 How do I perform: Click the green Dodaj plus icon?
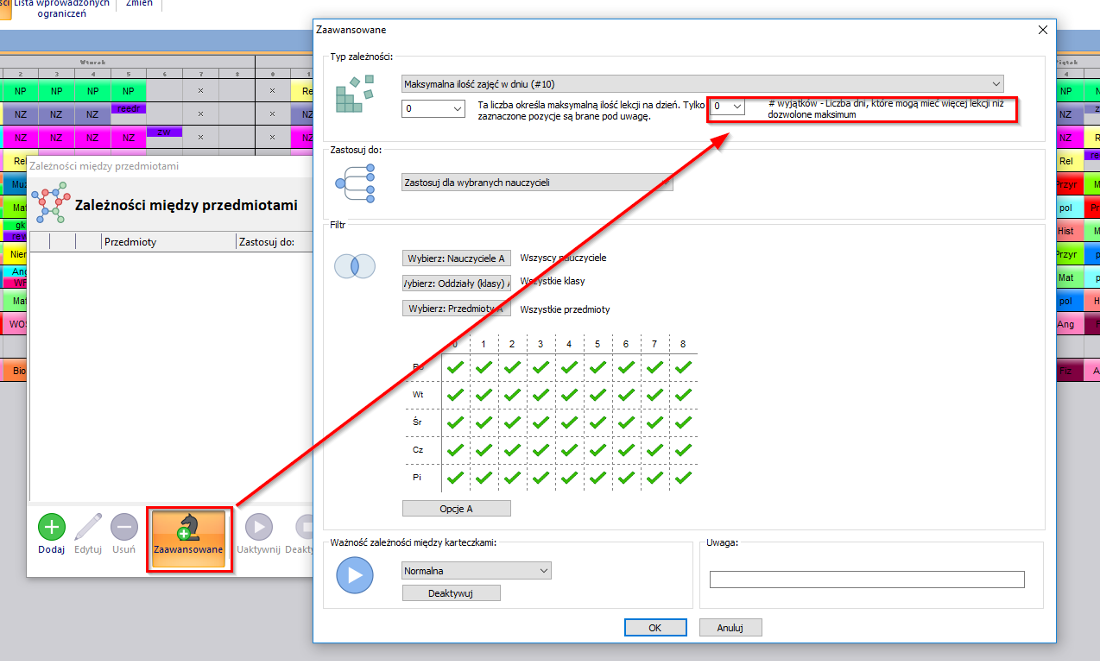(x=52, y=527)
